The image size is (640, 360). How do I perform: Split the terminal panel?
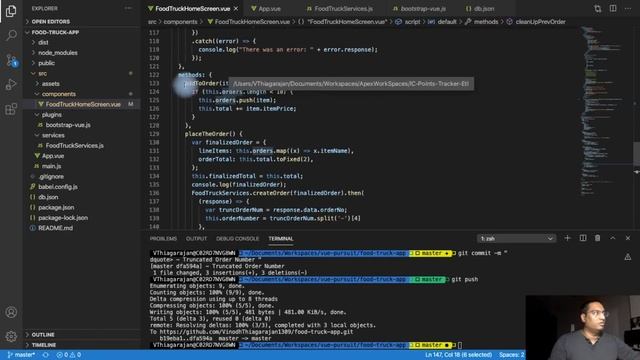pos(583,238)
